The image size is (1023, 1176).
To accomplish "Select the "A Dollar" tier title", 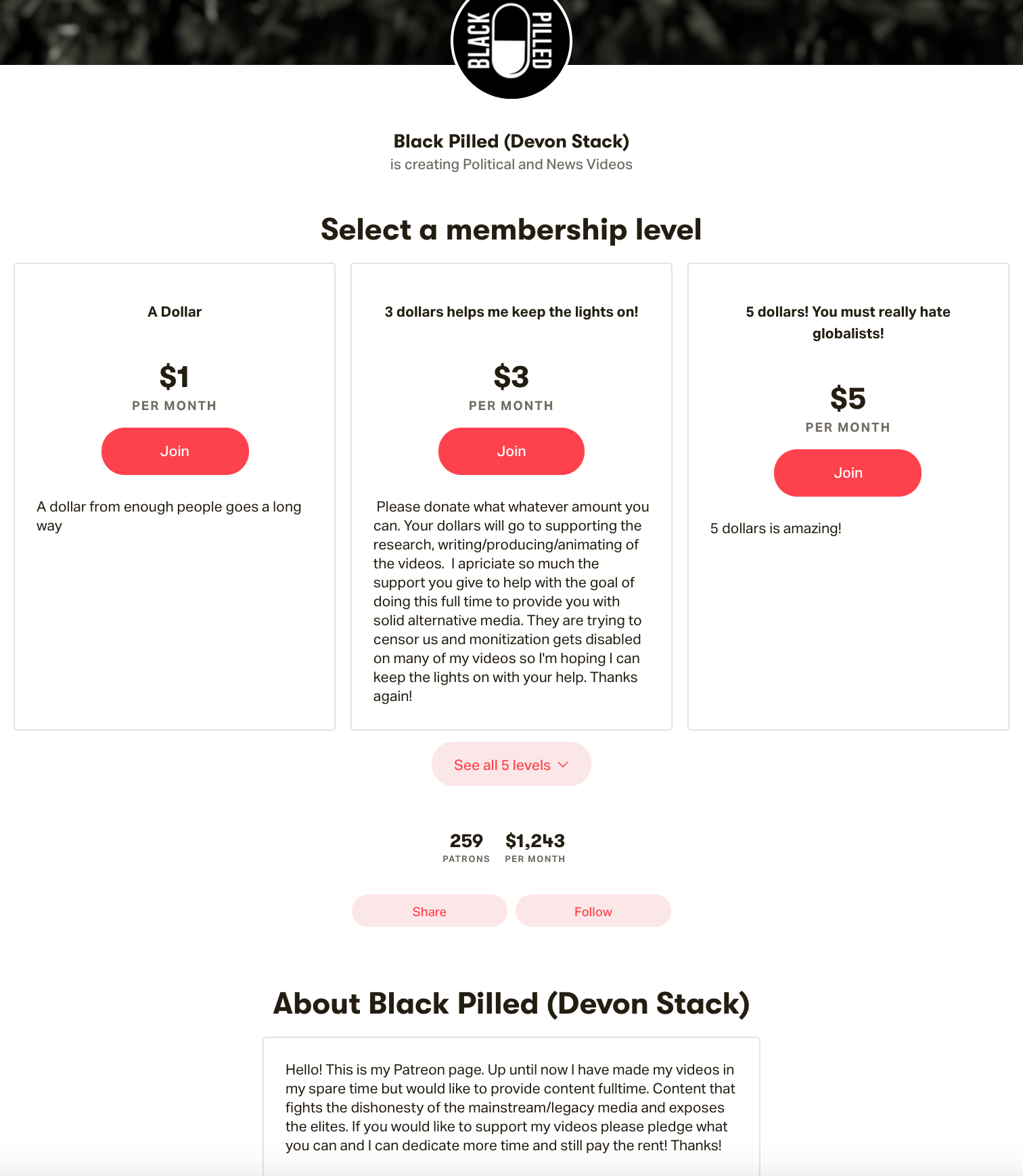I will (x=175, y=312).
